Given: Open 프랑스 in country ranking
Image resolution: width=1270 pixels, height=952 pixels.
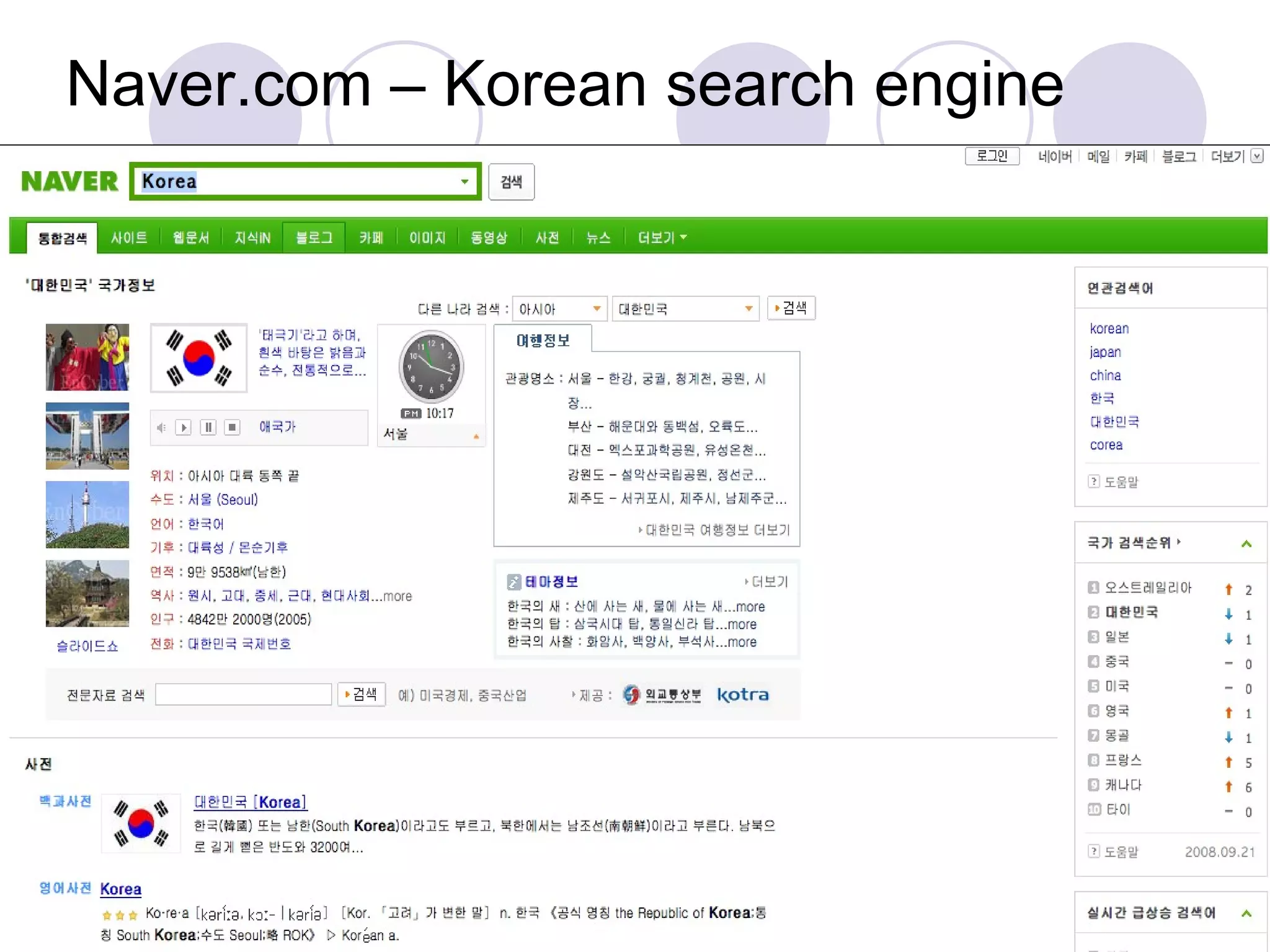Looking at the screenshot, I should pyautogui.click(x=1124, y=760).
